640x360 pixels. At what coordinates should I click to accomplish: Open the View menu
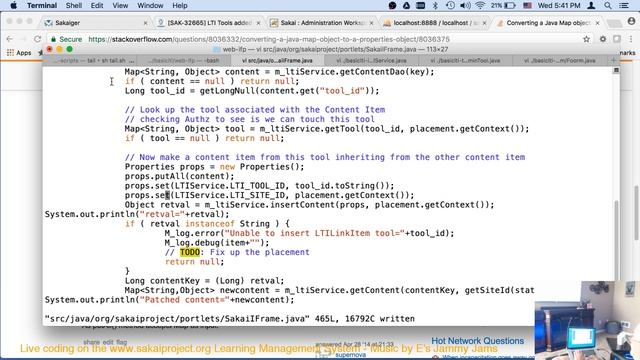tap(120, 5)
